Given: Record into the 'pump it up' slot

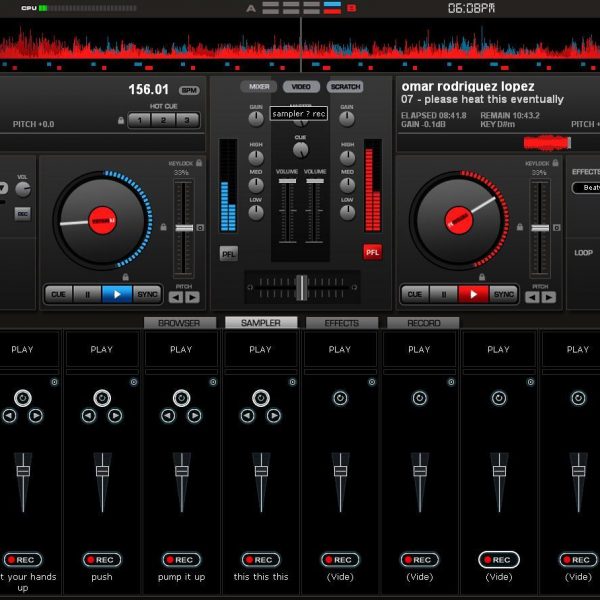Looking at the screenshot, I should [x=181, y=560].
